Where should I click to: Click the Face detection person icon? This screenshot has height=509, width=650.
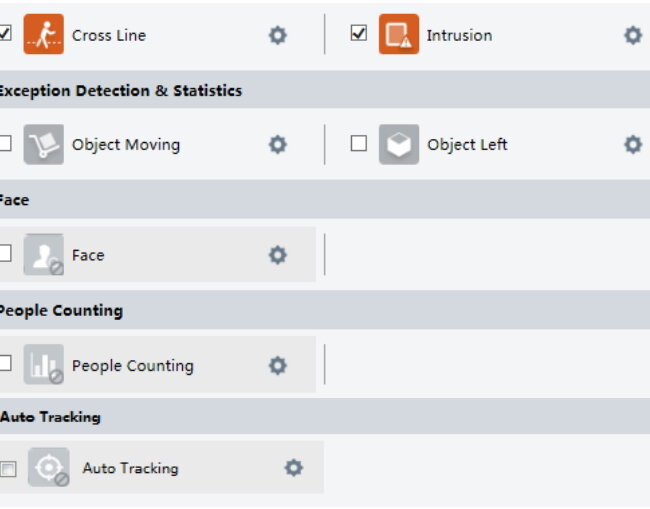44,254
